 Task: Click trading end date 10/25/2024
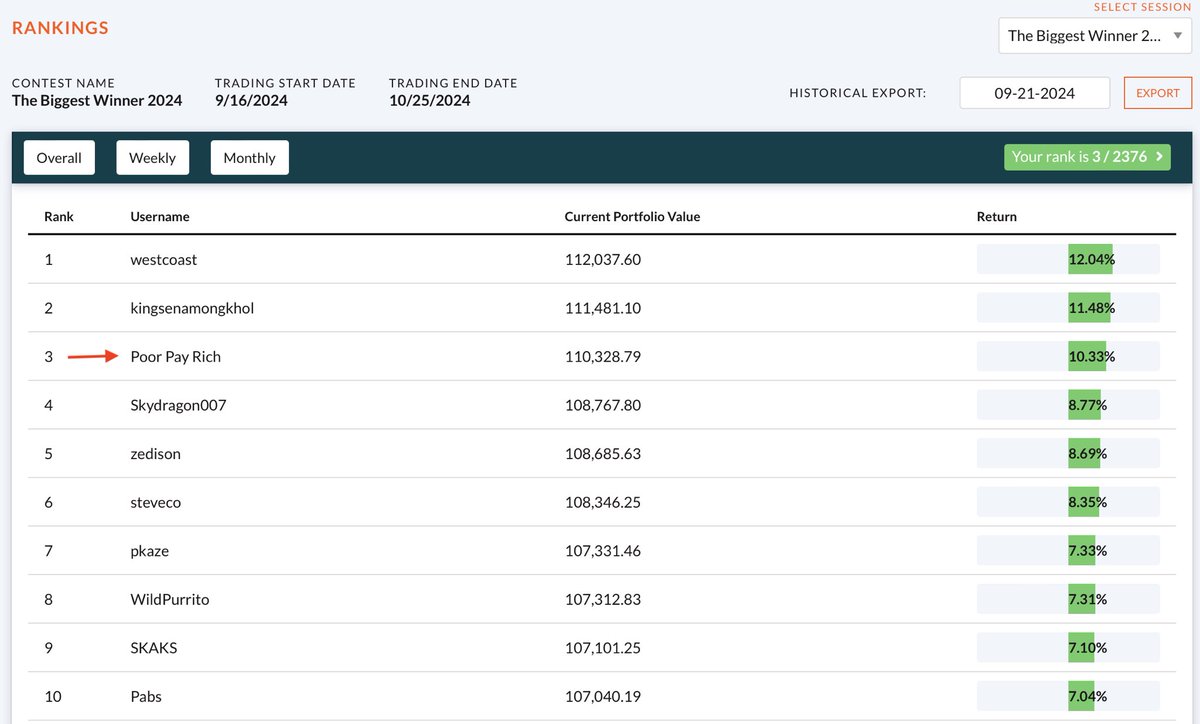(430, 100)
